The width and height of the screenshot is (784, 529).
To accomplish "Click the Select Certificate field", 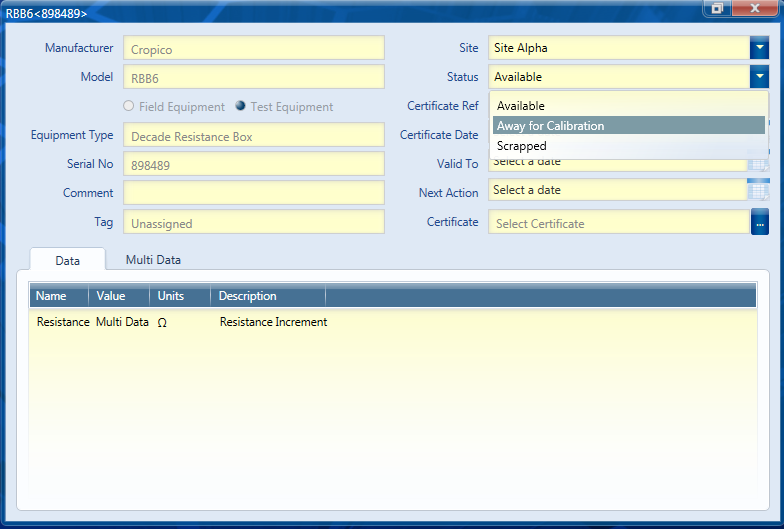I will point(619,222).
